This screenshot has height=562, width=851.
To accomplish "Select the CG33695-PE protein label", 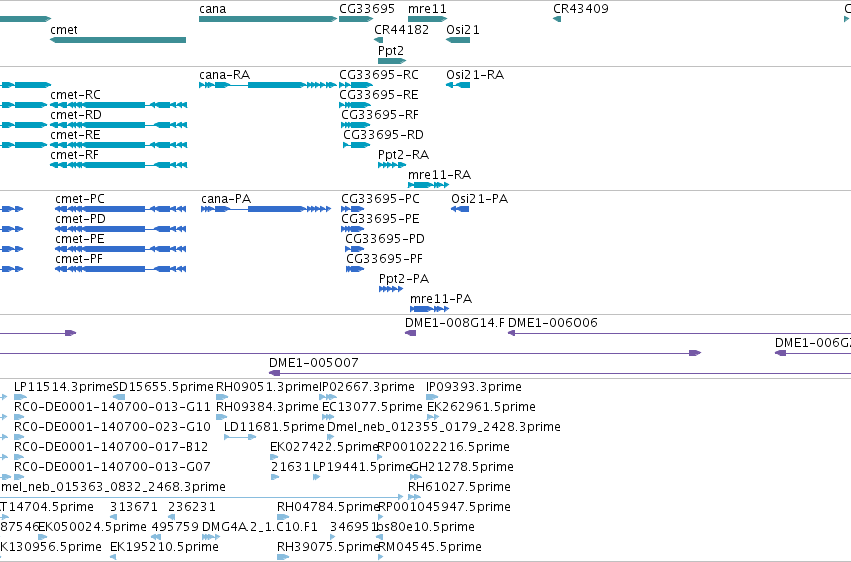I will [380, 219].
